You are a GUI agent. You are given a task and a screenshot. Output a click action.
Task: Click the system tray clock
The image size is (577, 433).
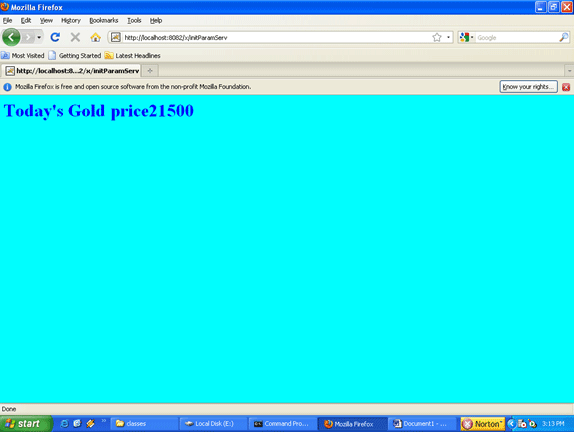click(x=553, y=424)
